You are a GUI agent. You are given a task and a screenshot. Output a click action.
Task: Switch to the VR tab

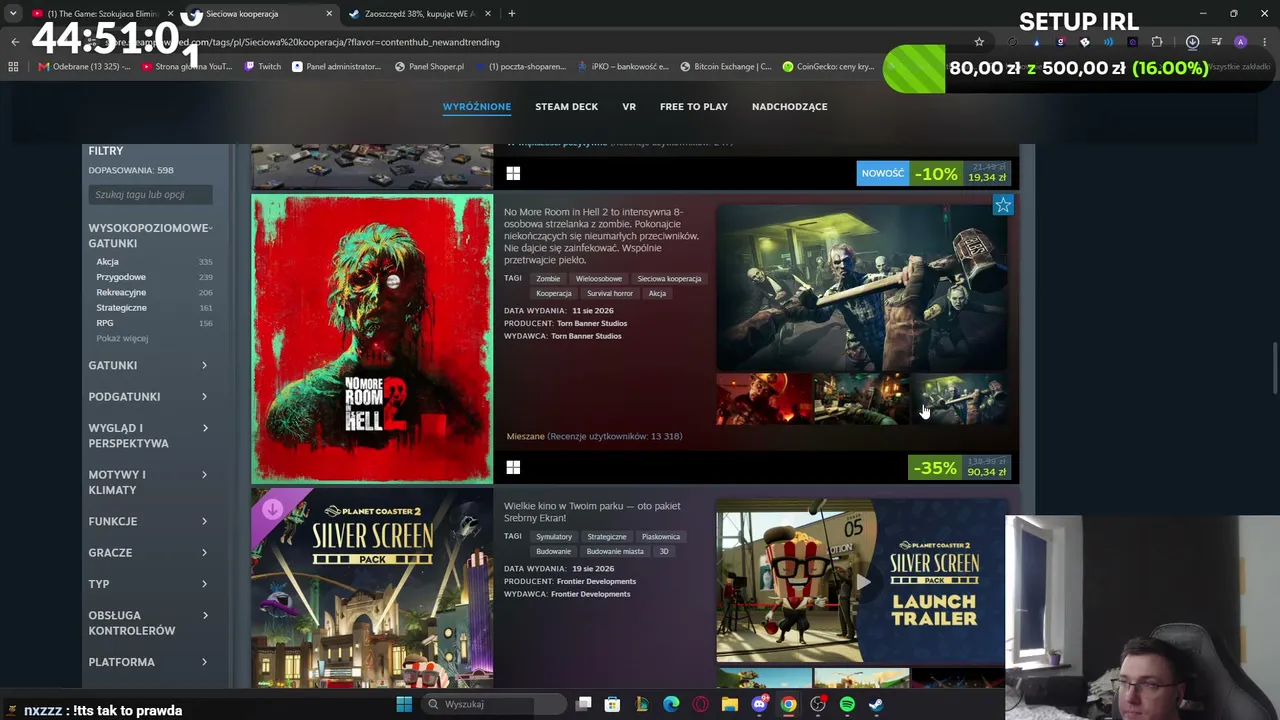[629, 106]
